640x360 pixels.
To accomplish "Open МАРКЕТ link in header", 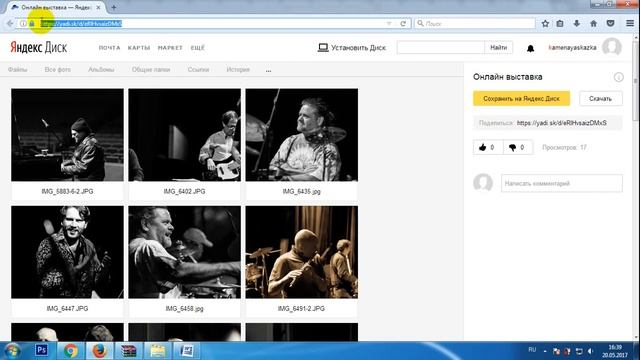I will [x=170, y=48].
